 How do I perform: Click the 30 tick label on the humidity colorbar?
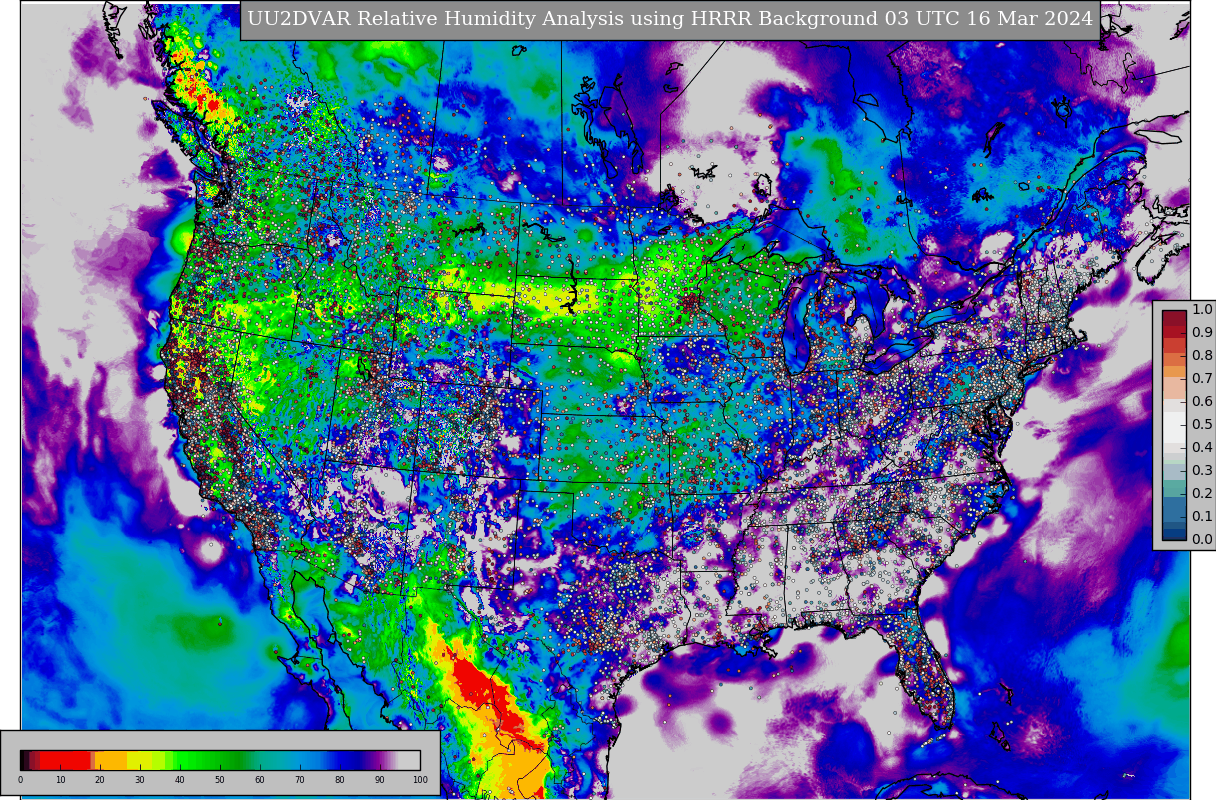click(x=140, y=780)
